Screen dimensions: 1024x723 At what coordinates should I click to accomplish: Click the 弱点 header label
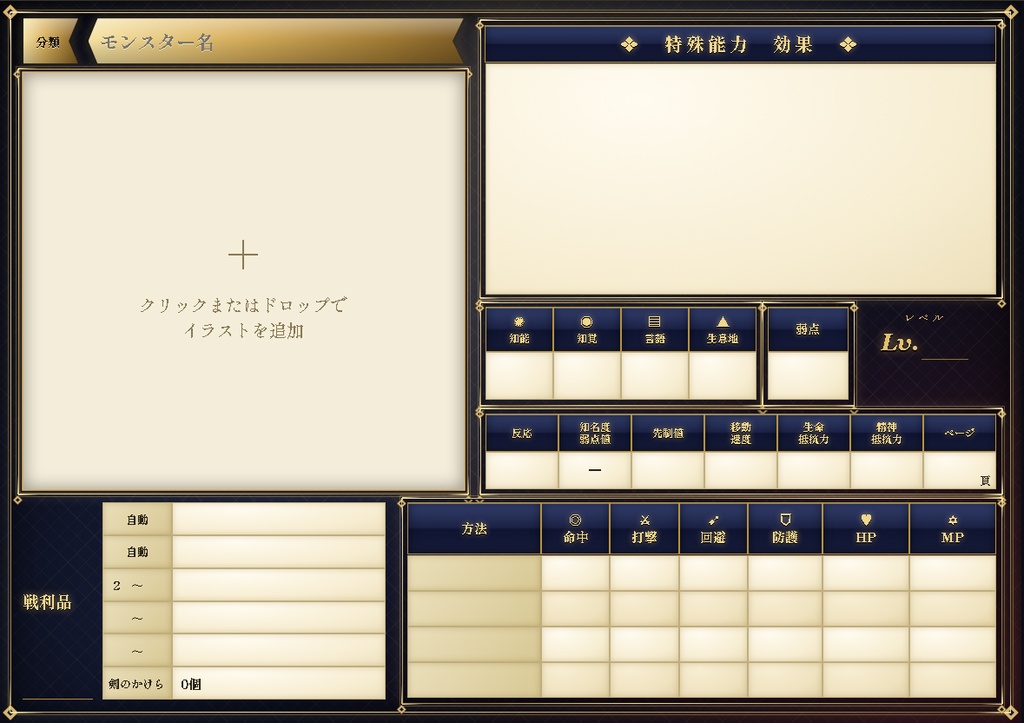tap(808, 329)
